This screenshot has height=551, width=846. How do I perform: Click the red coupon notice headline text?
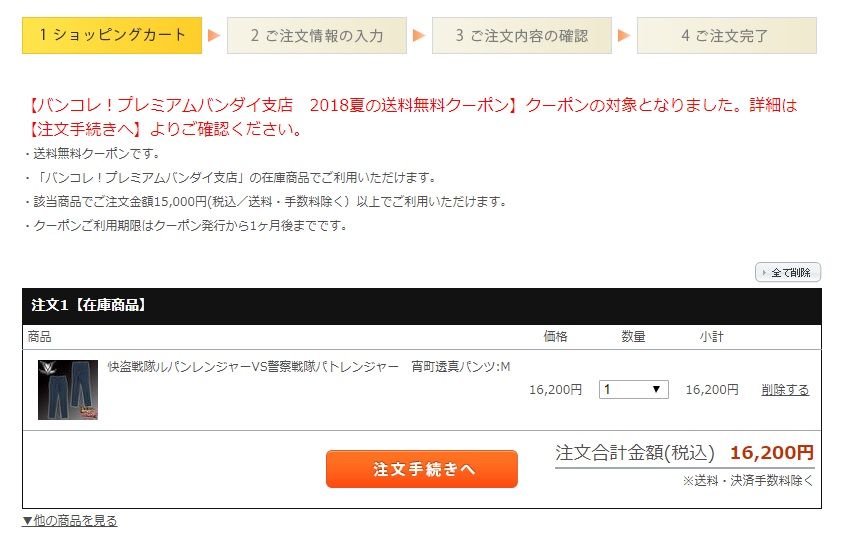(x=411, y=117)
